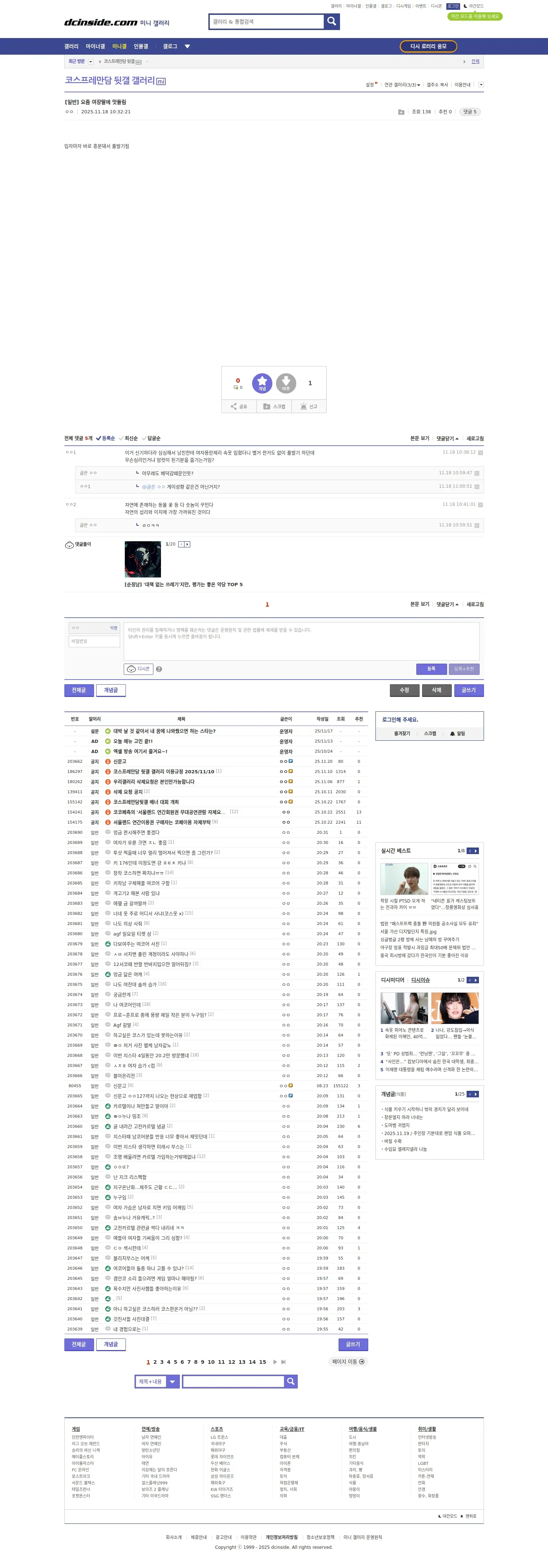Click previous arrow in 실시간 베스트 panel
Image resolution: width=548 pixels, height=1568 pixels.
tap(470, 850)
